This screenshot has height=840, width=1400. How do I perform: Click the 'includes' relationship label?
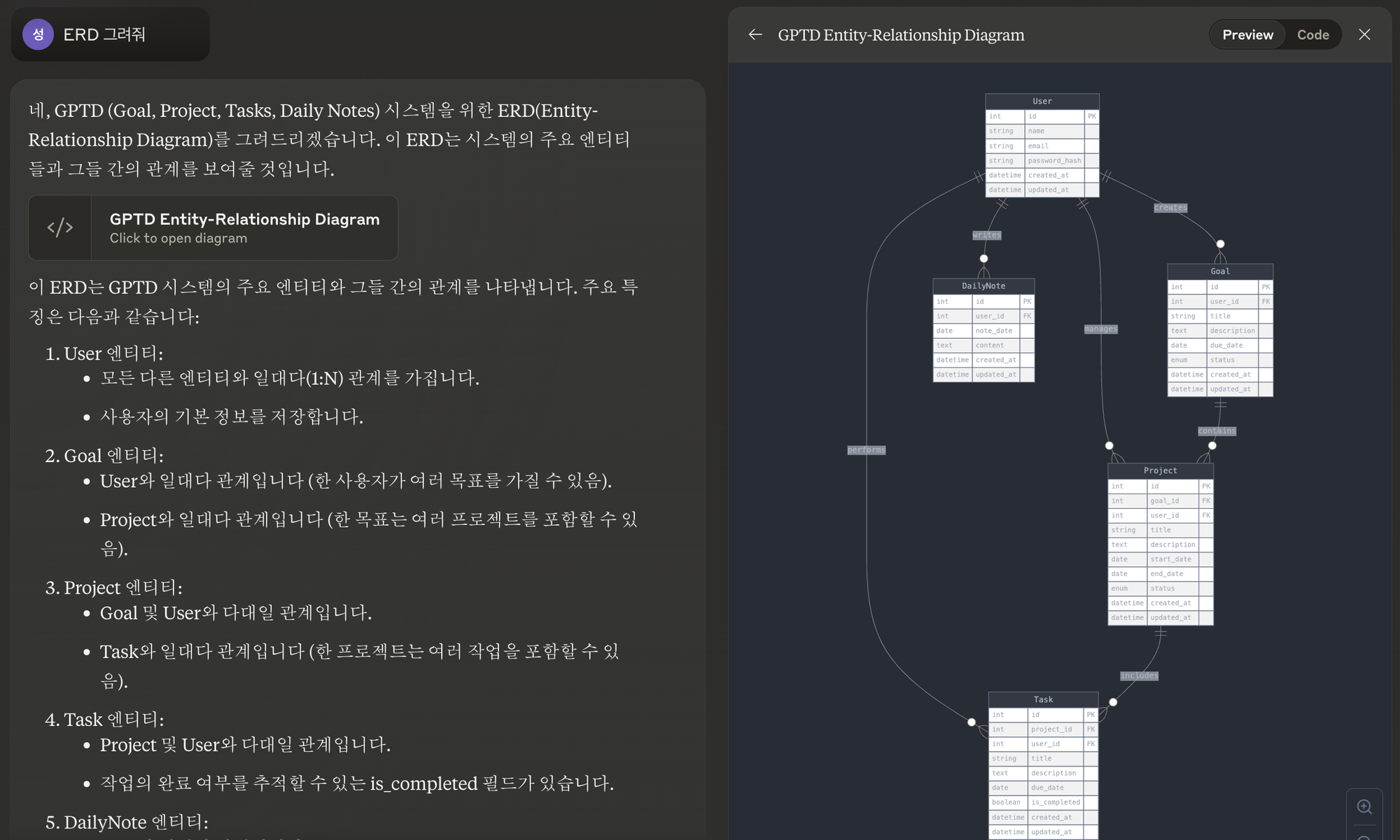click(x=1140, y=675)
